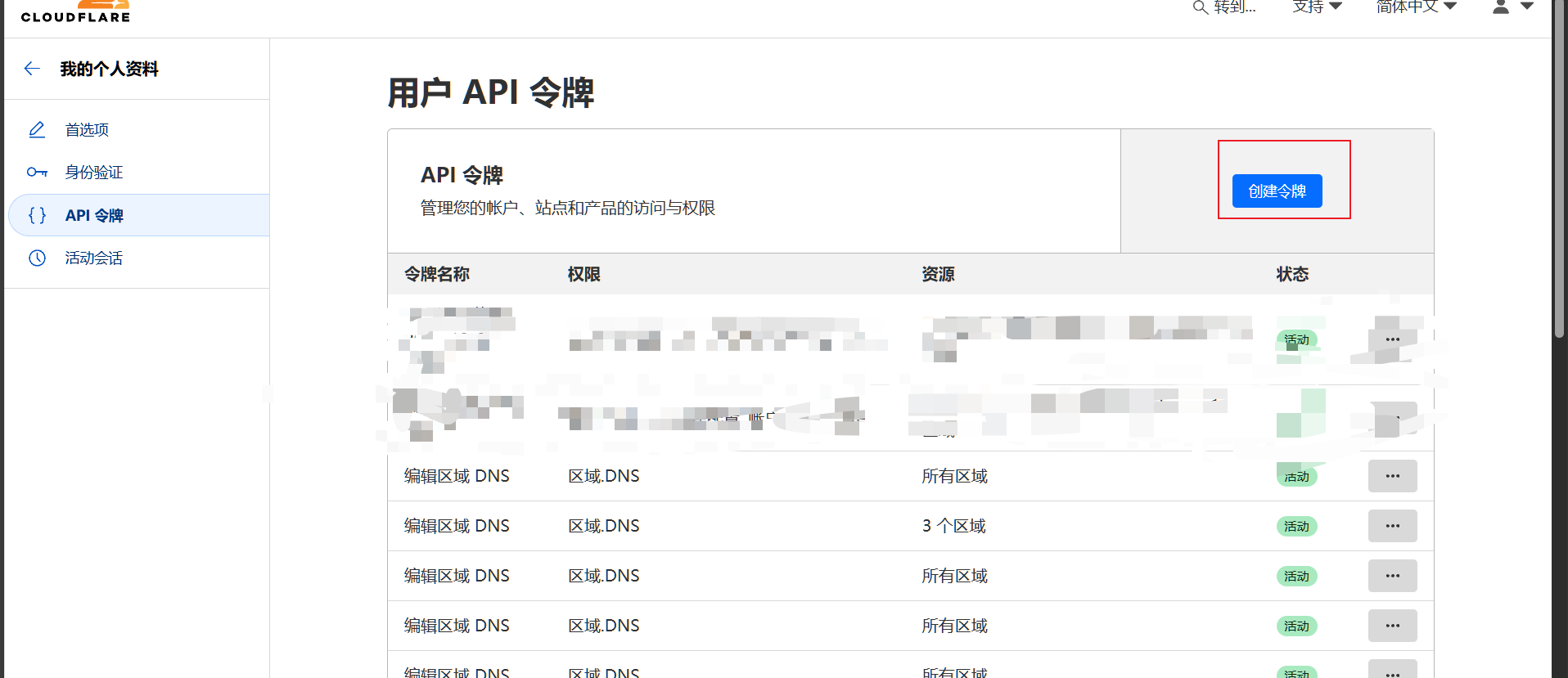
Task: Click the key icon for 身份验证
Action: (37, 173)
